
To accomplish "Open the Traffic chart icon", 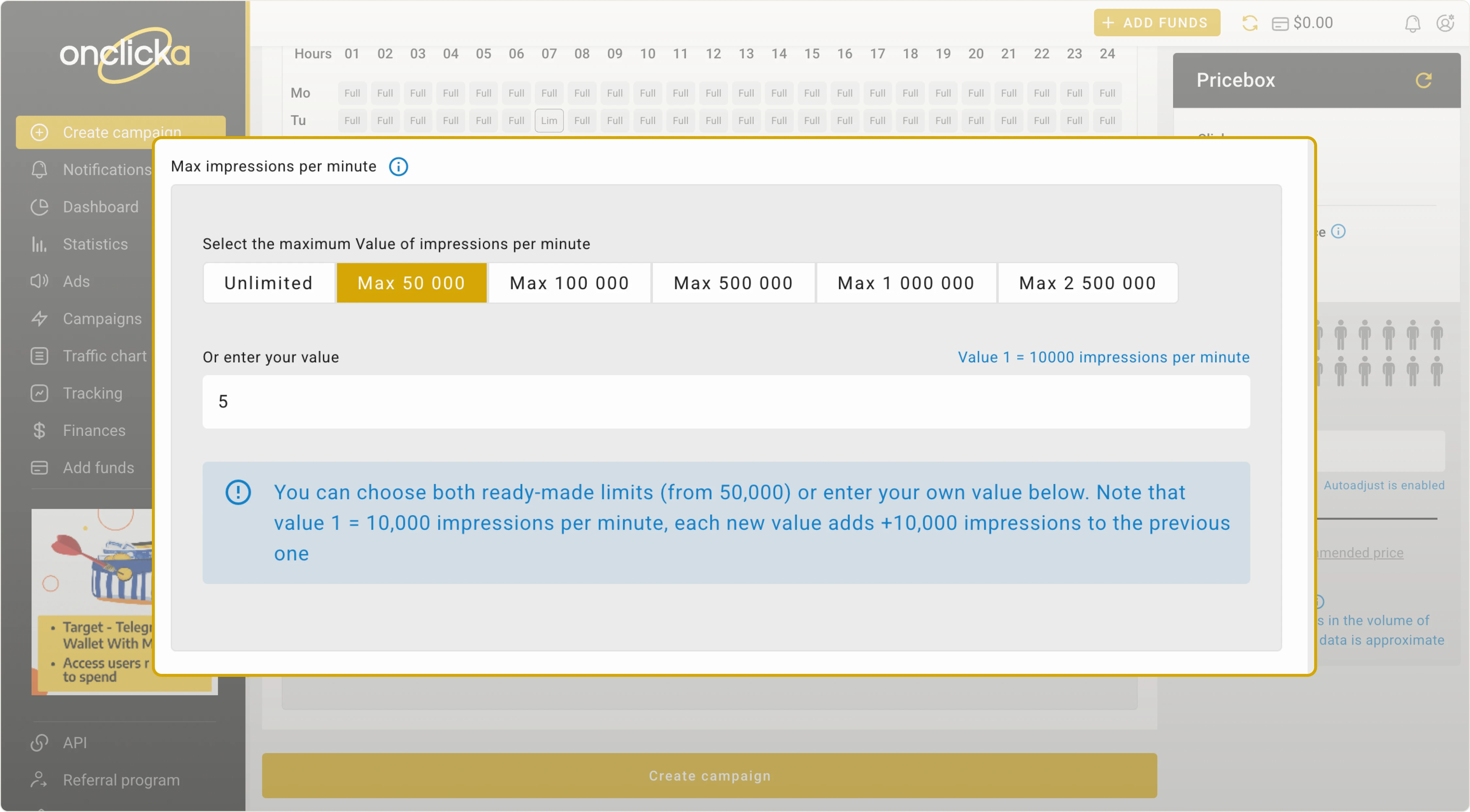I will (x=39, y=356).
